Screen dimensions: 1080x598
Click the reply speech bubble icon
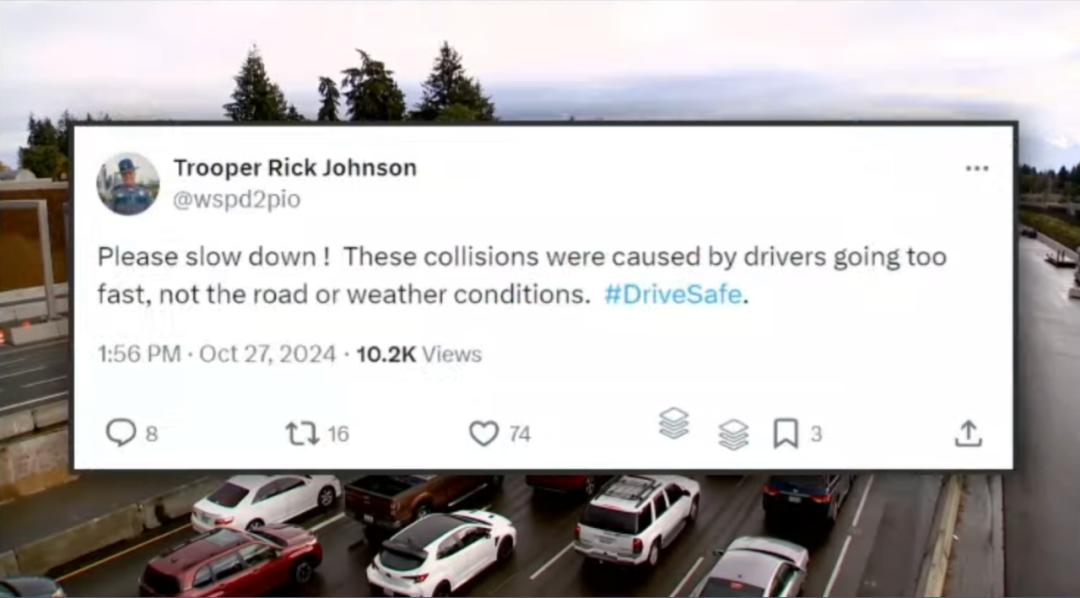coord(121,433)
